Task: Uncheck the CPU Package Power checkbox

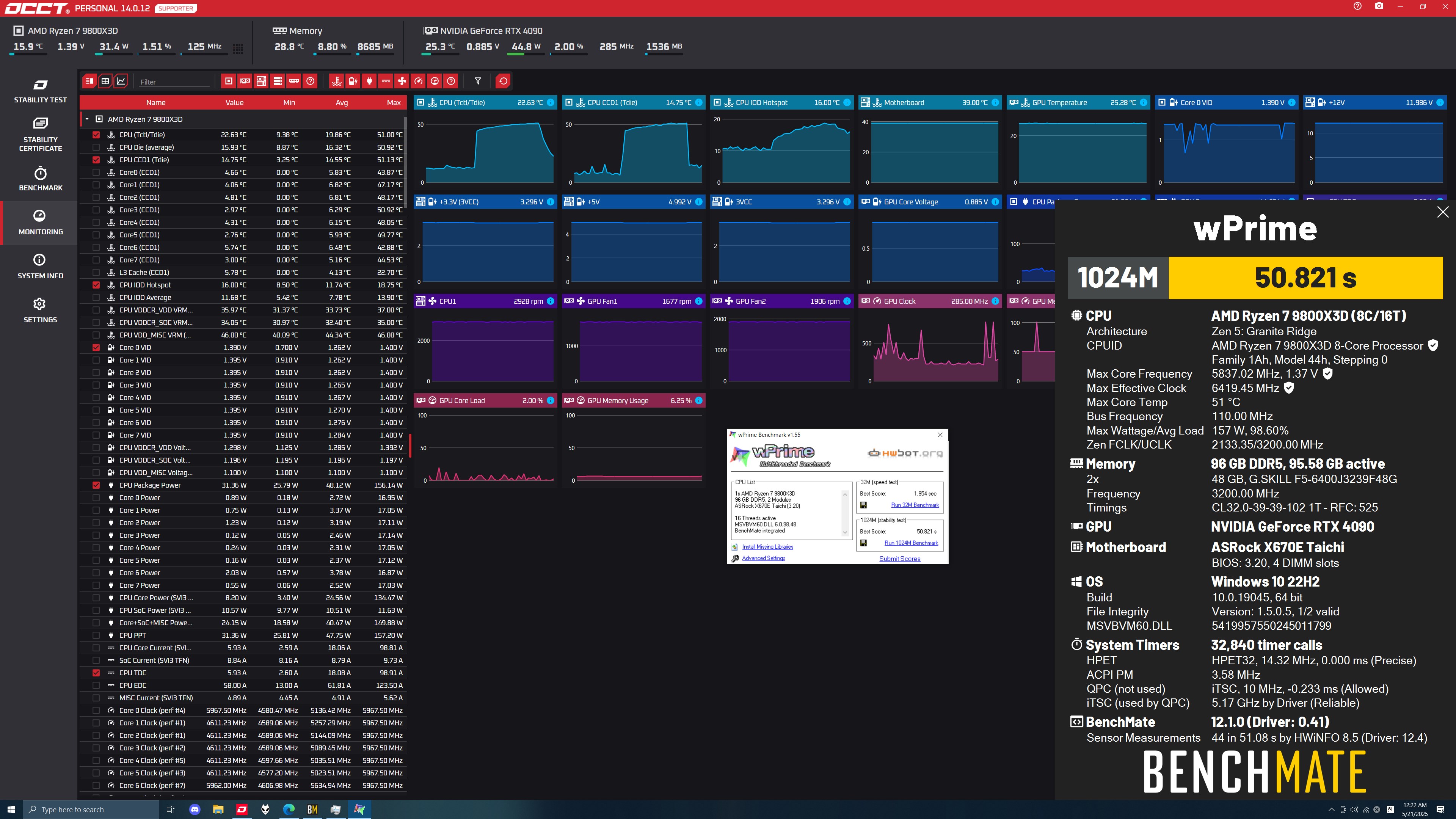Action: click(96, 485)
